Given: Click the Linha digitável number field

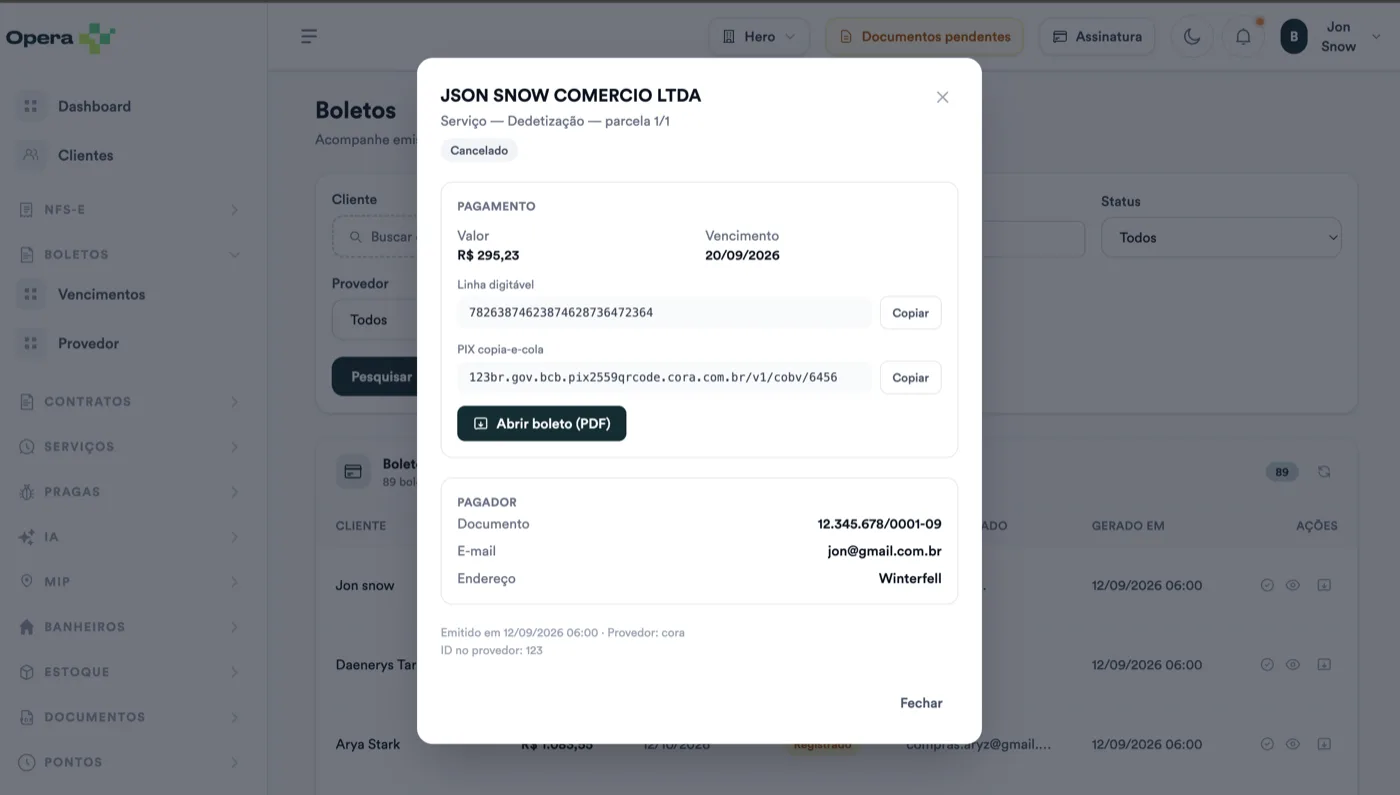Looking at the screenshot, I should coord(664,313).
